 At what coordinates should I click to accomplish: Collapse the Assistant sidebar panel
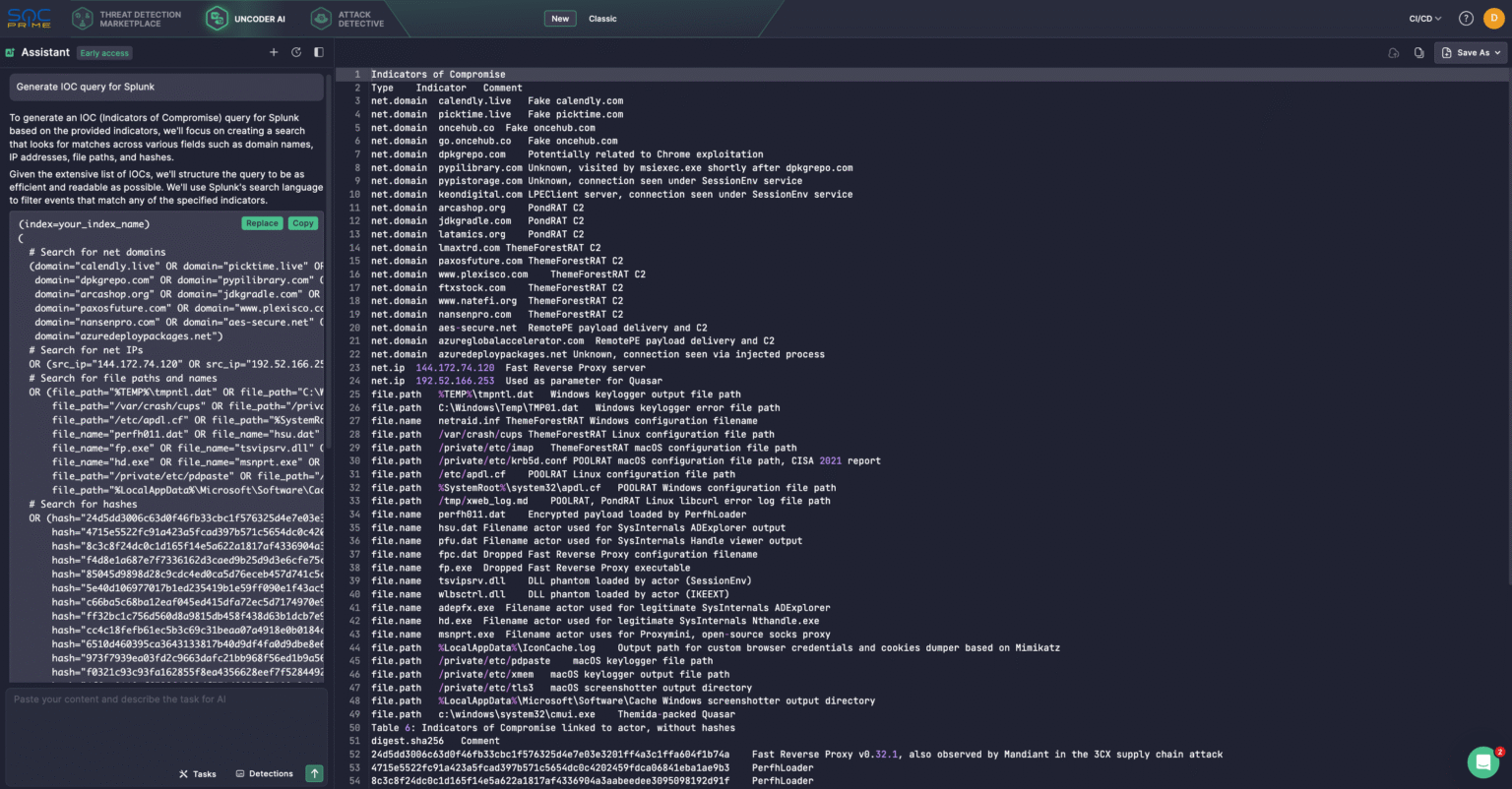click(318, 52)
